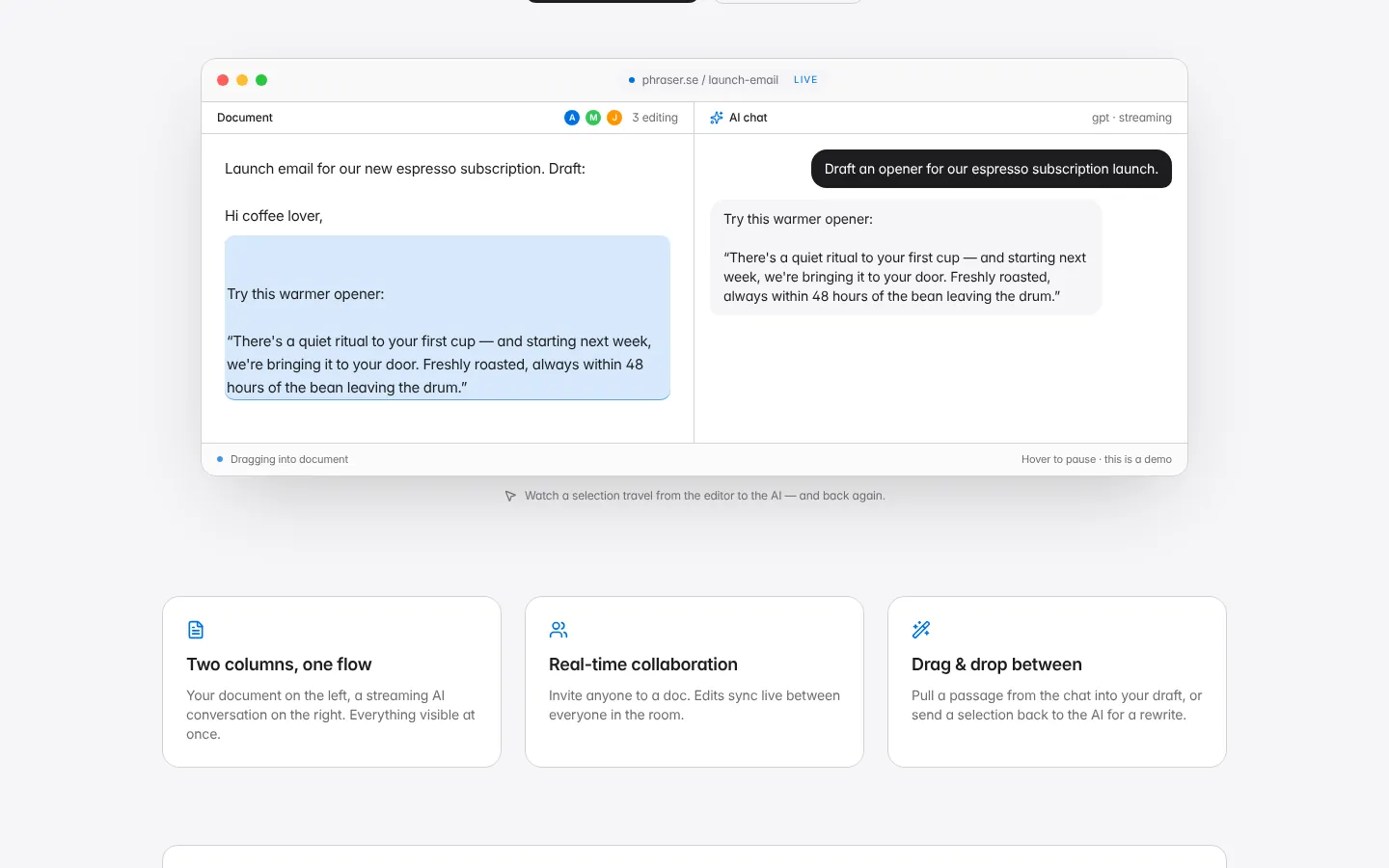Click the cursor pointer icon beside Watch a selection
This screenshot has height=868, width=1389.
click(510, 496)
